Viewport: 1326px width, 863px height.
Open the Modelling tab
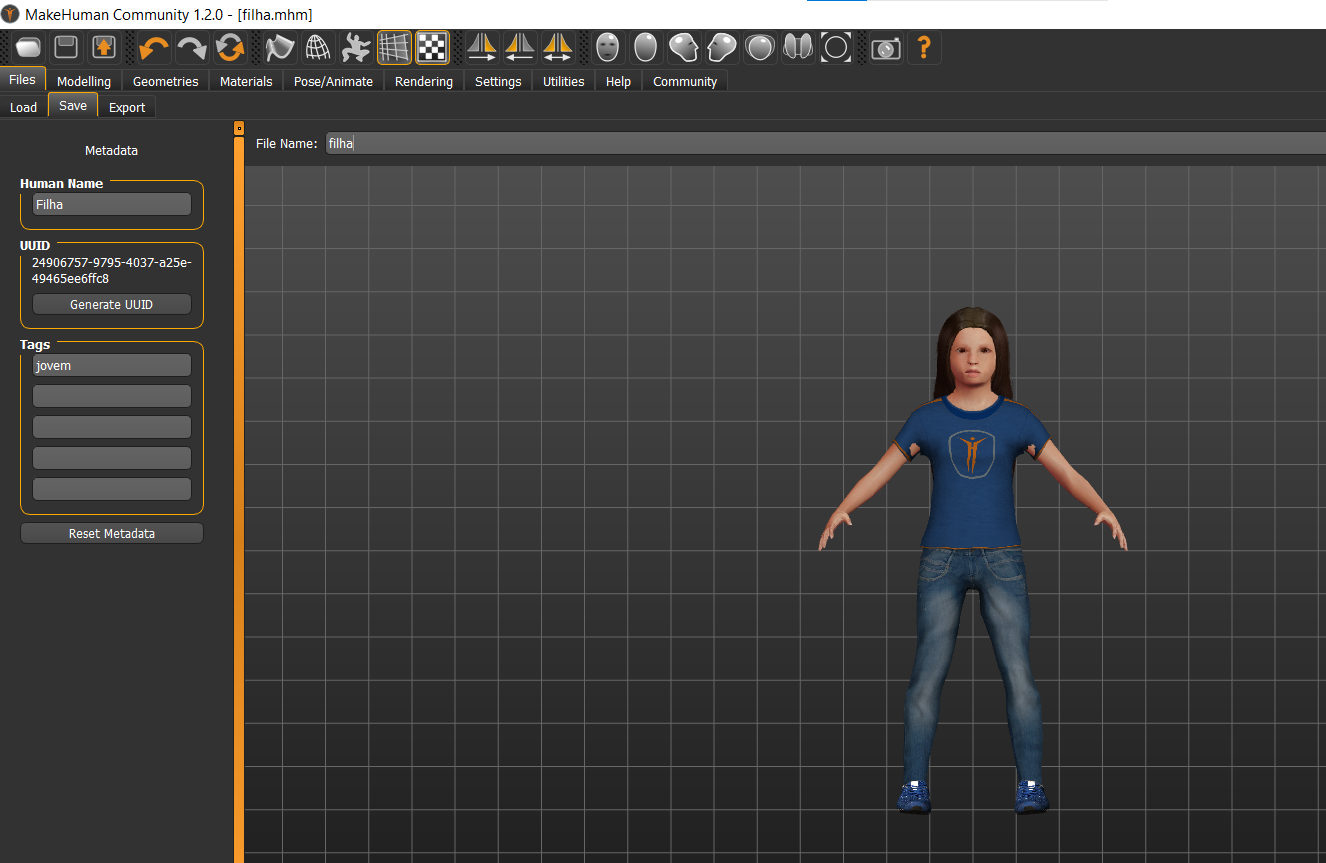point(84,81)
